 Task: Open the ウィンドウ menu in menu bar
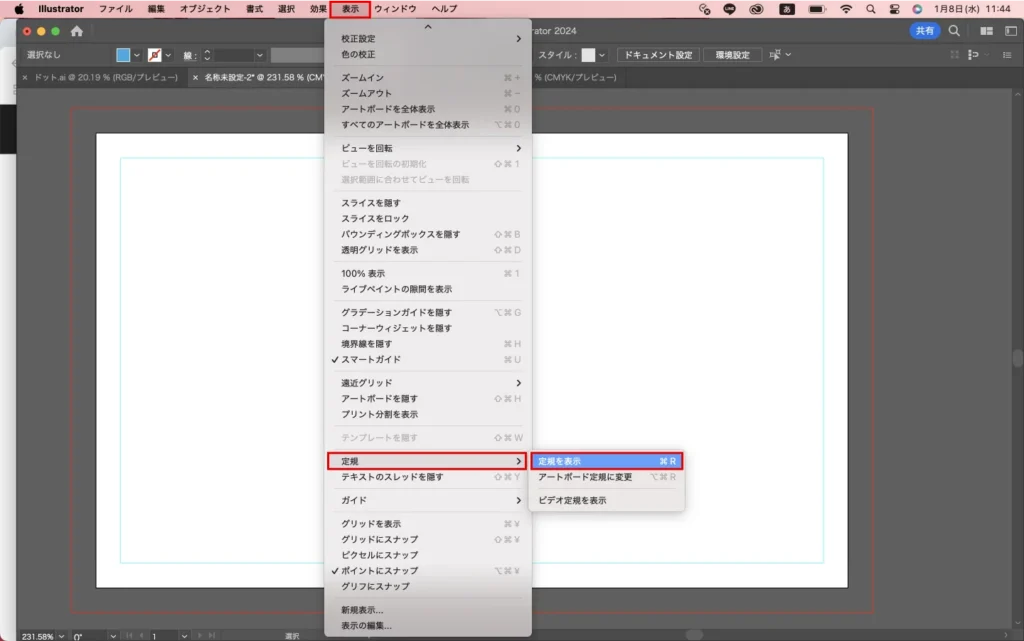click(x=395, y=9)
